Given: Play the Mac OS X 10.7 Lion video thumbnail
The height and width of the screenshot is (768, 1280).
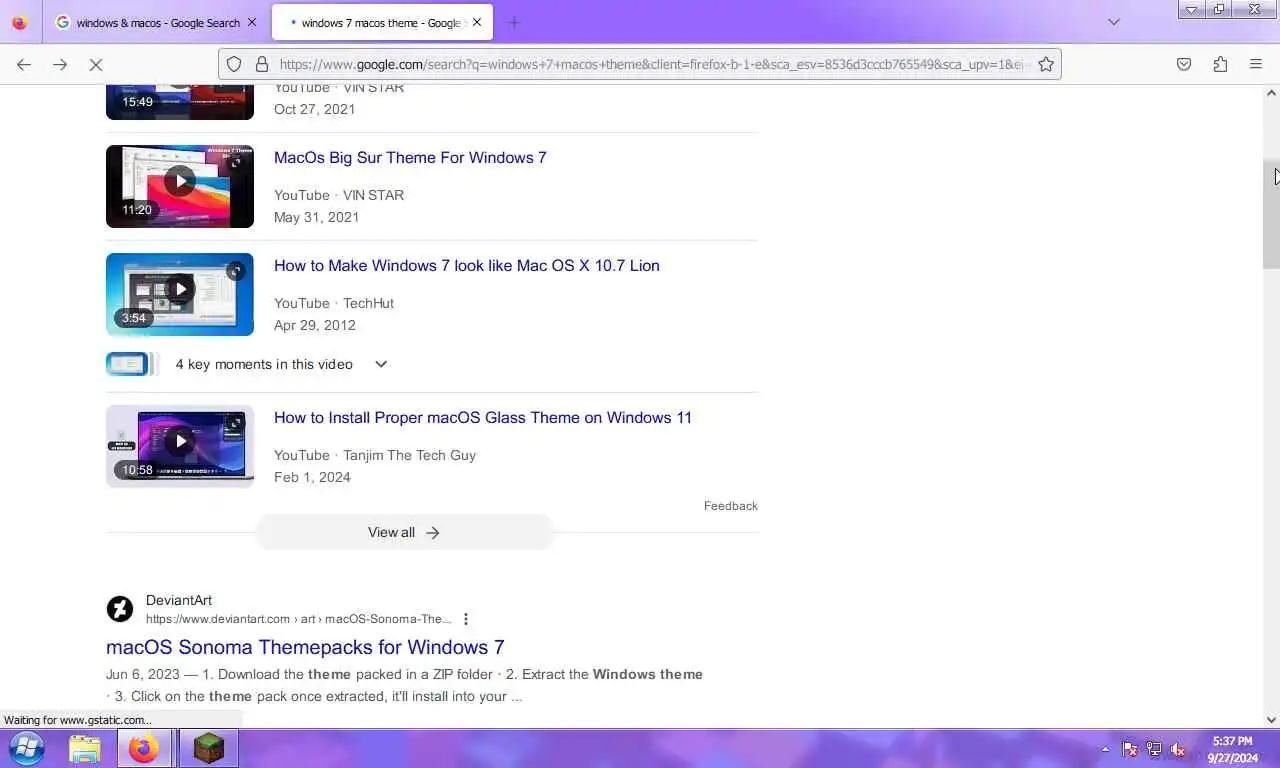Looking at the screenshot, I should [x=180, y=294].
